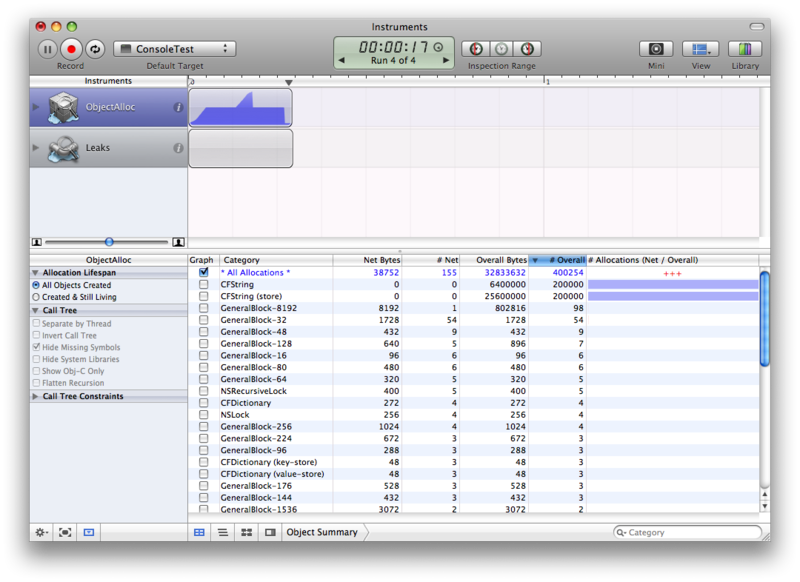Uncheck graph for All Allocations
The width and height of the screenshot is (800, 582).
[204, 272]
